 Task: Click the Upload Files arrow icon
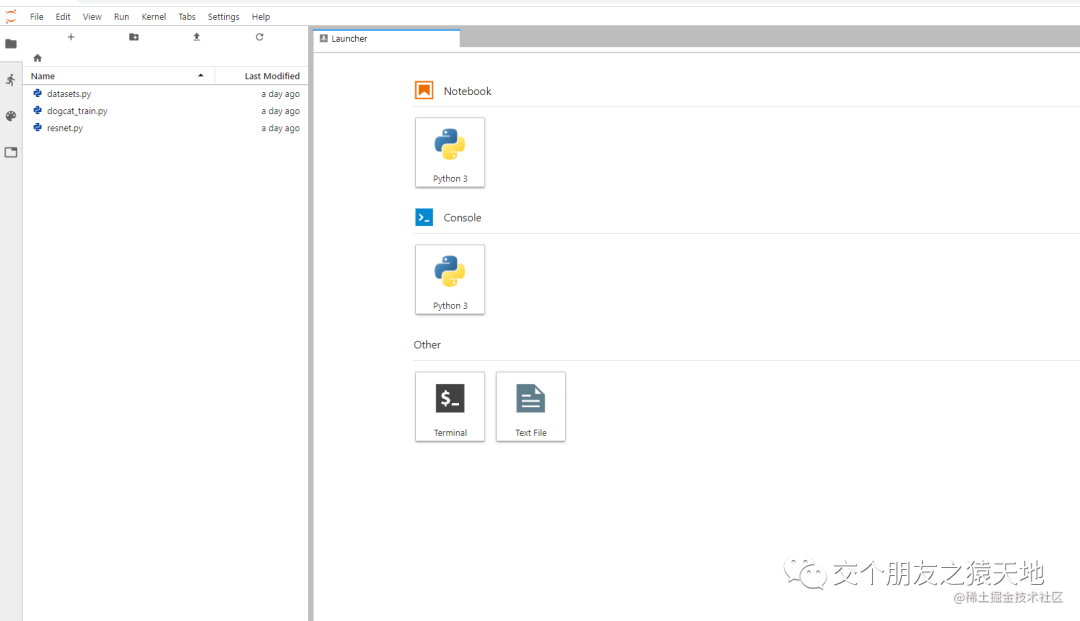196,37
